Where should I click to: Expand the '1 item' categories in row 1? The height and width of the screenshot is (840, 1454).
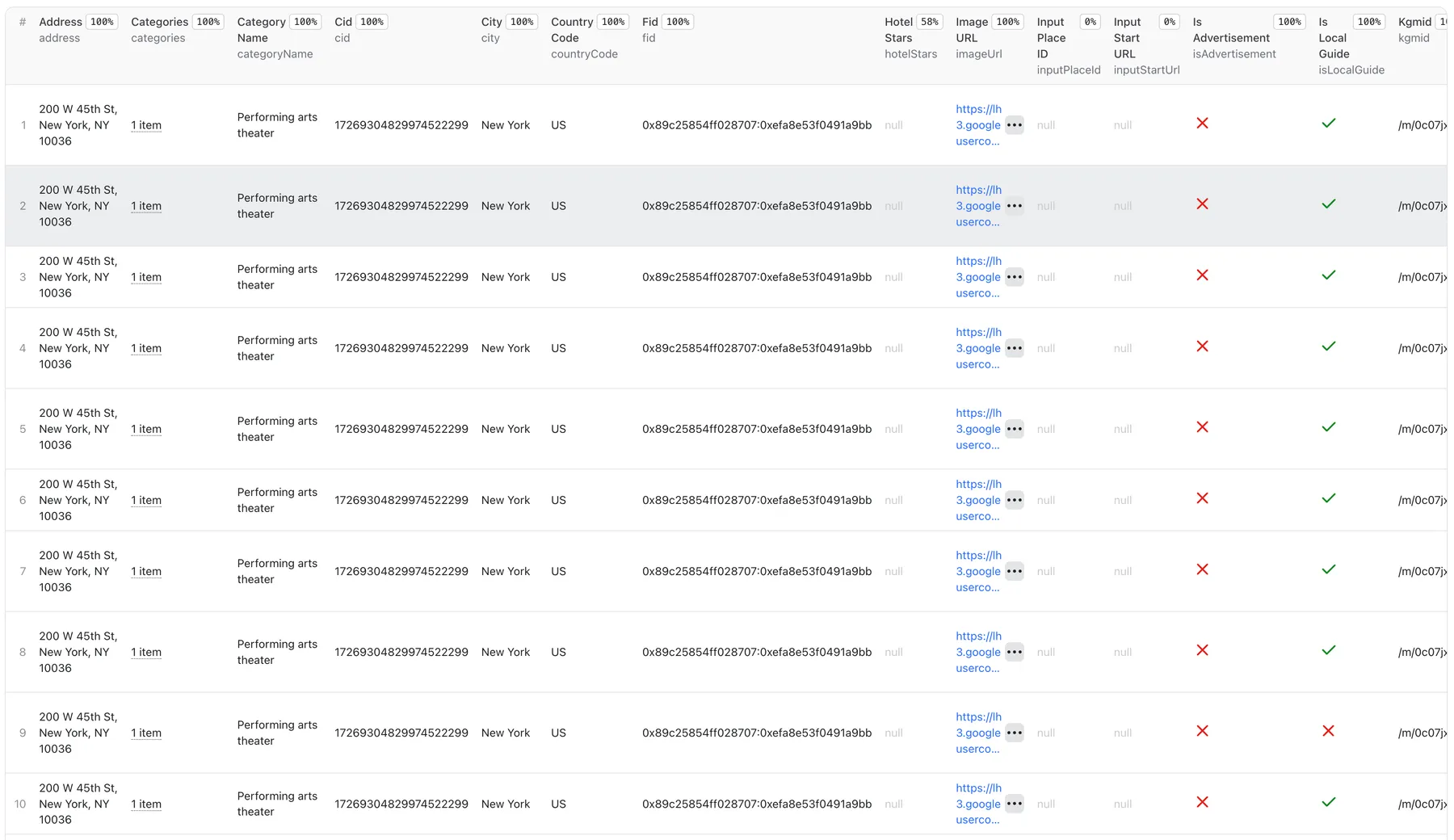tap(146, 125)
